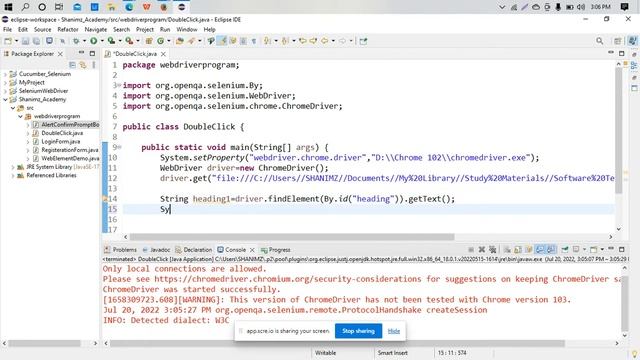Click the editor horizontal scrollbar
This screenshot has height=360, width=640.
click(x=292, y=237)
